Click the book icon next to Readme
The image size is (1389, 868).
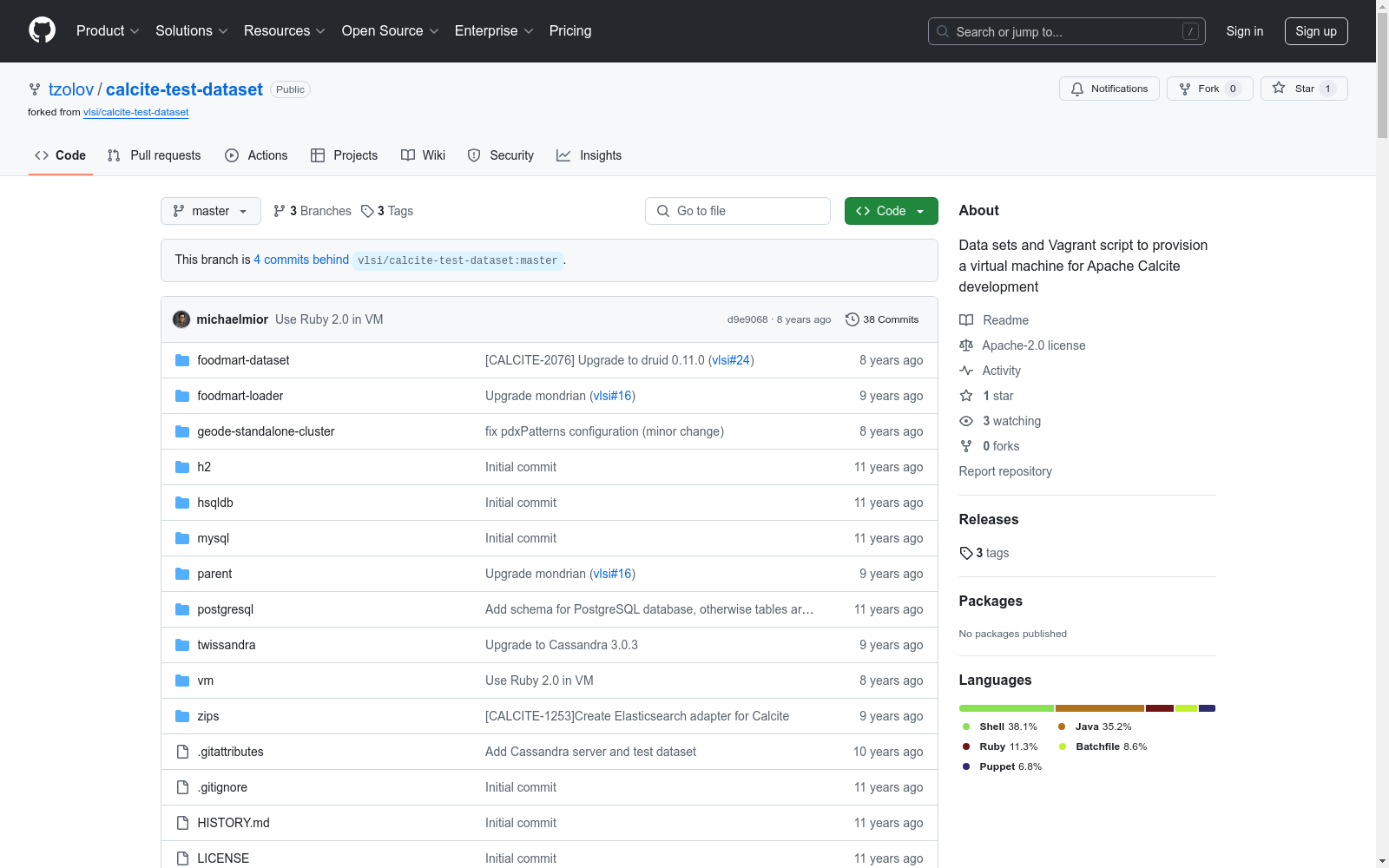[966, 320]
